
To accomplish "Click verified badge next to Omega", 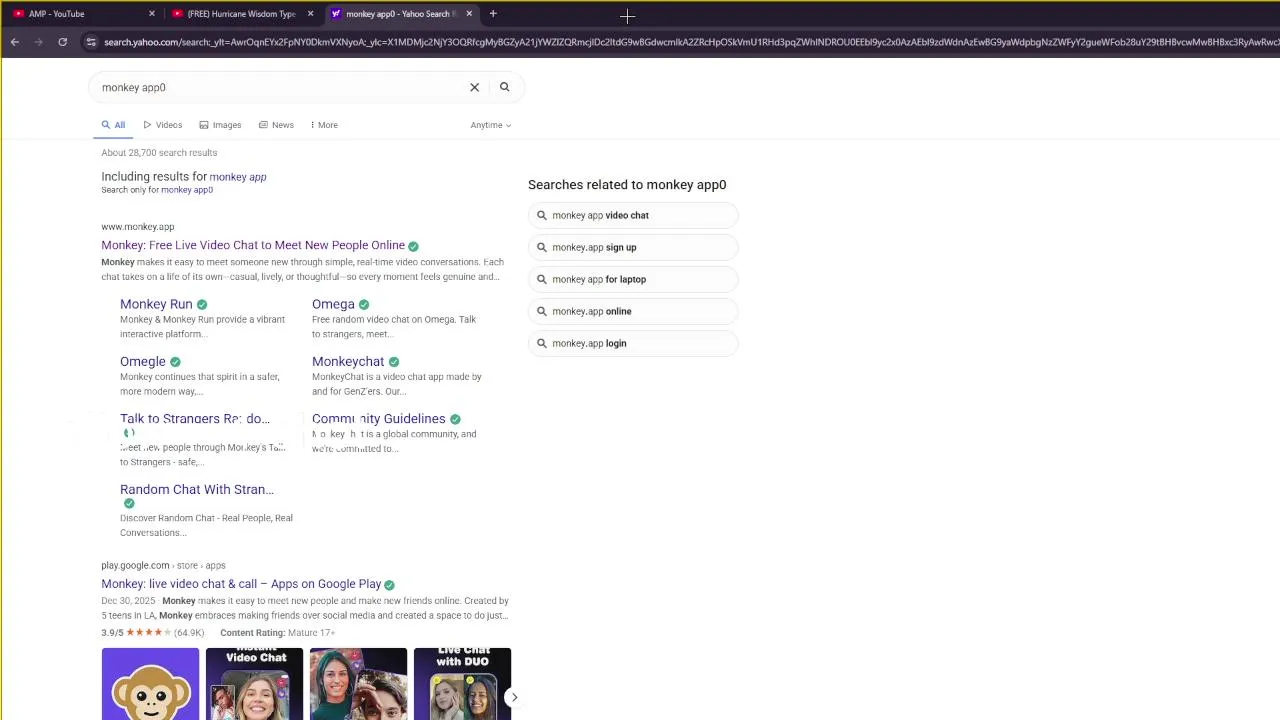I will (364, 304).
